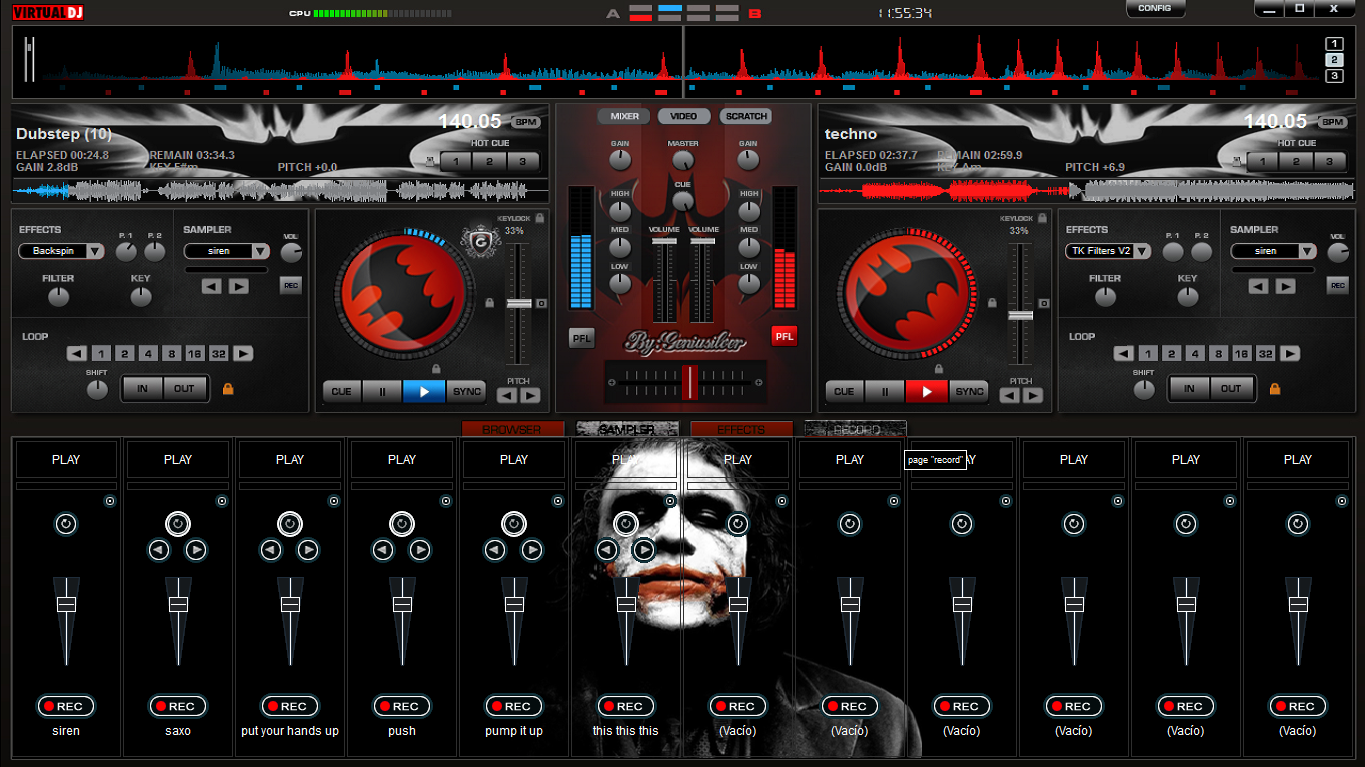The height and width of the screenshot is (767, 1365).
Task: Select waveform zoom level 1
Action: pyautogui.click(x=1334, y=44)
